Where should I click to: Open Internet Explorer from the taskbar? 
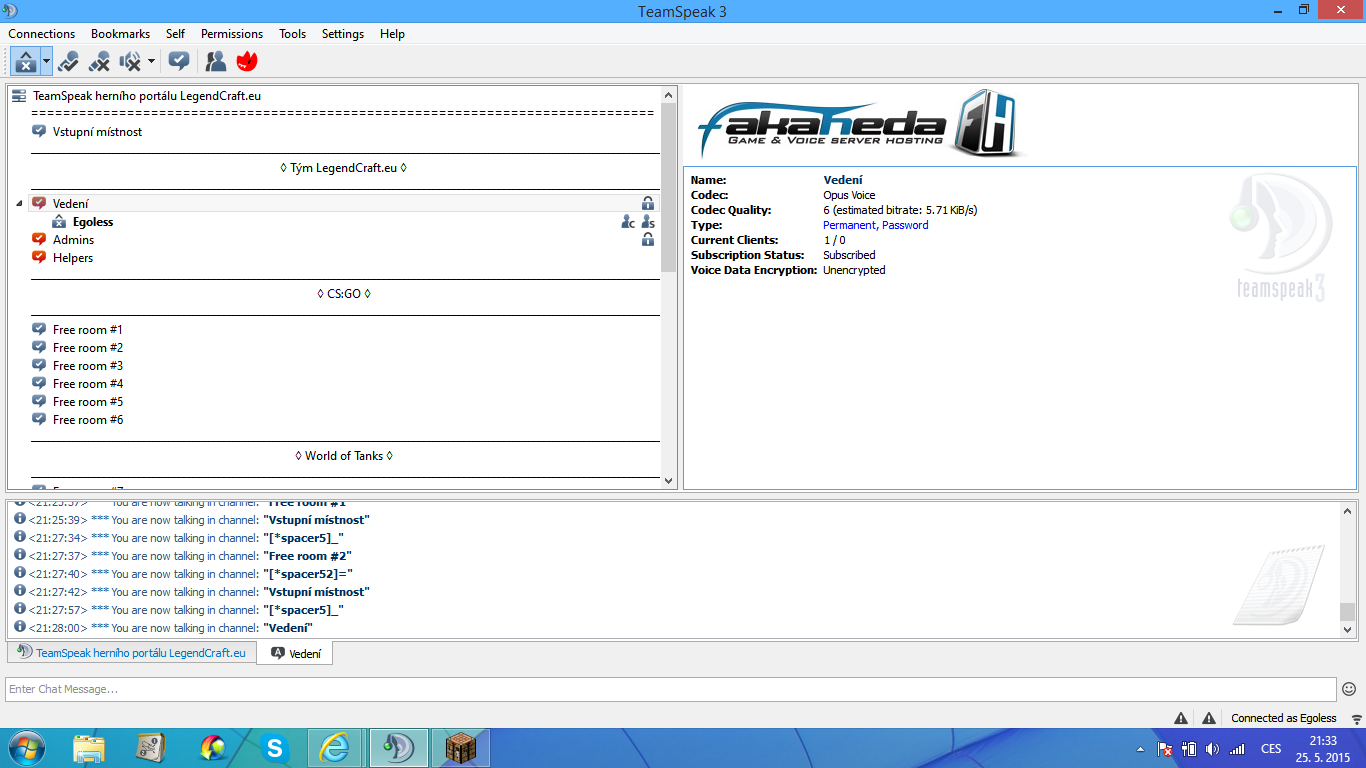coord(334,748)
